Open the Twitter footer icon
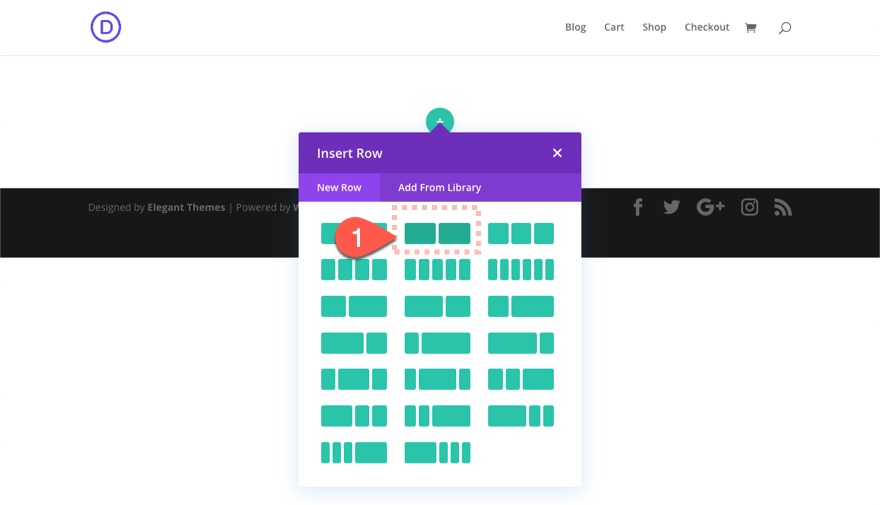 [671, 207]
